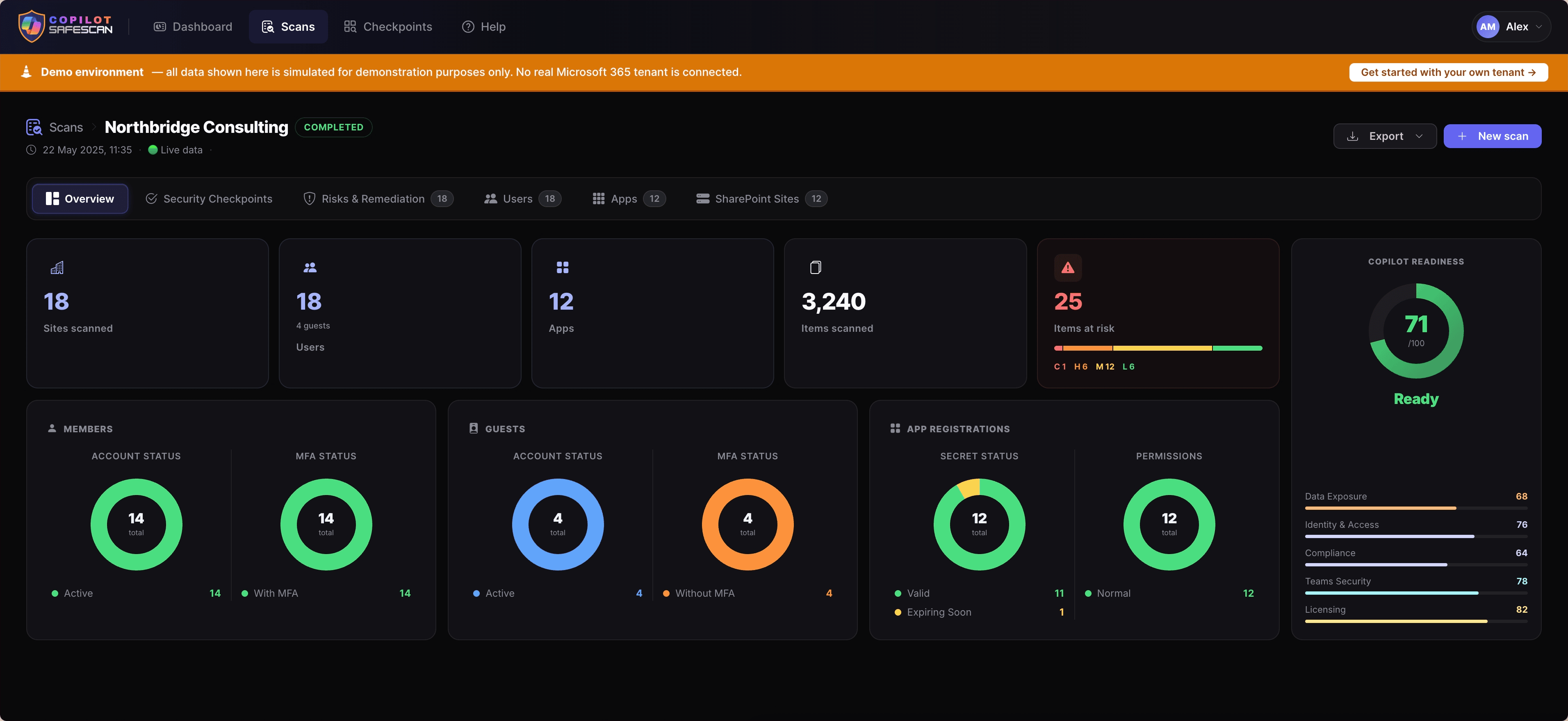
Task: Click the green Live data indicator dot
Action: click(153, 150)
